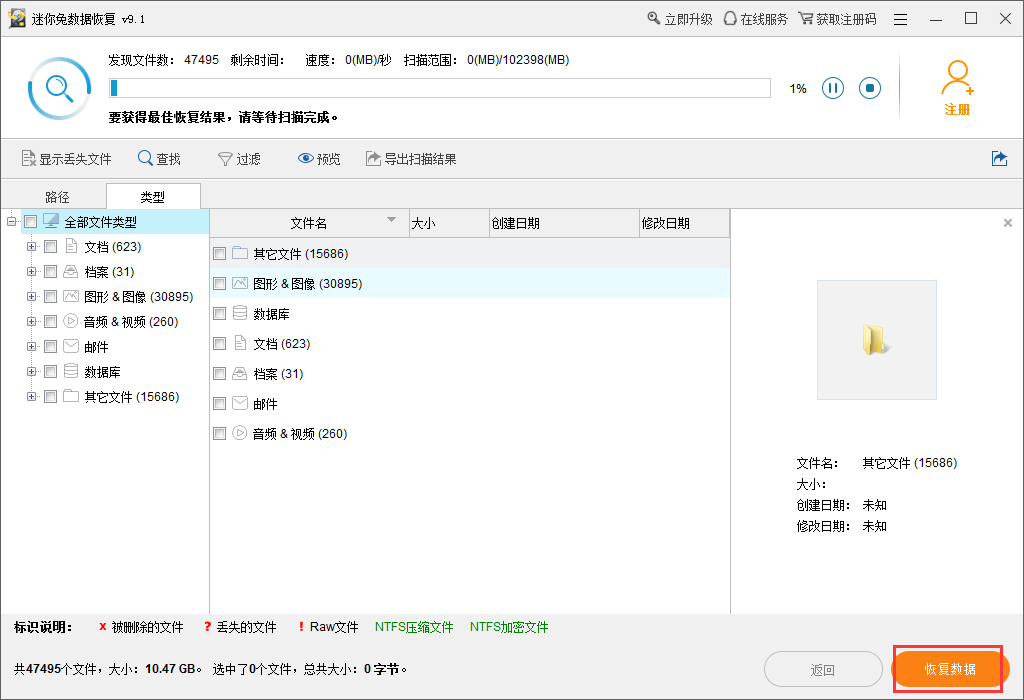Click the Back (返回) button
The height and width of the screenshot is (700, 1024).
pyautogui.click(x=823, y=669)
